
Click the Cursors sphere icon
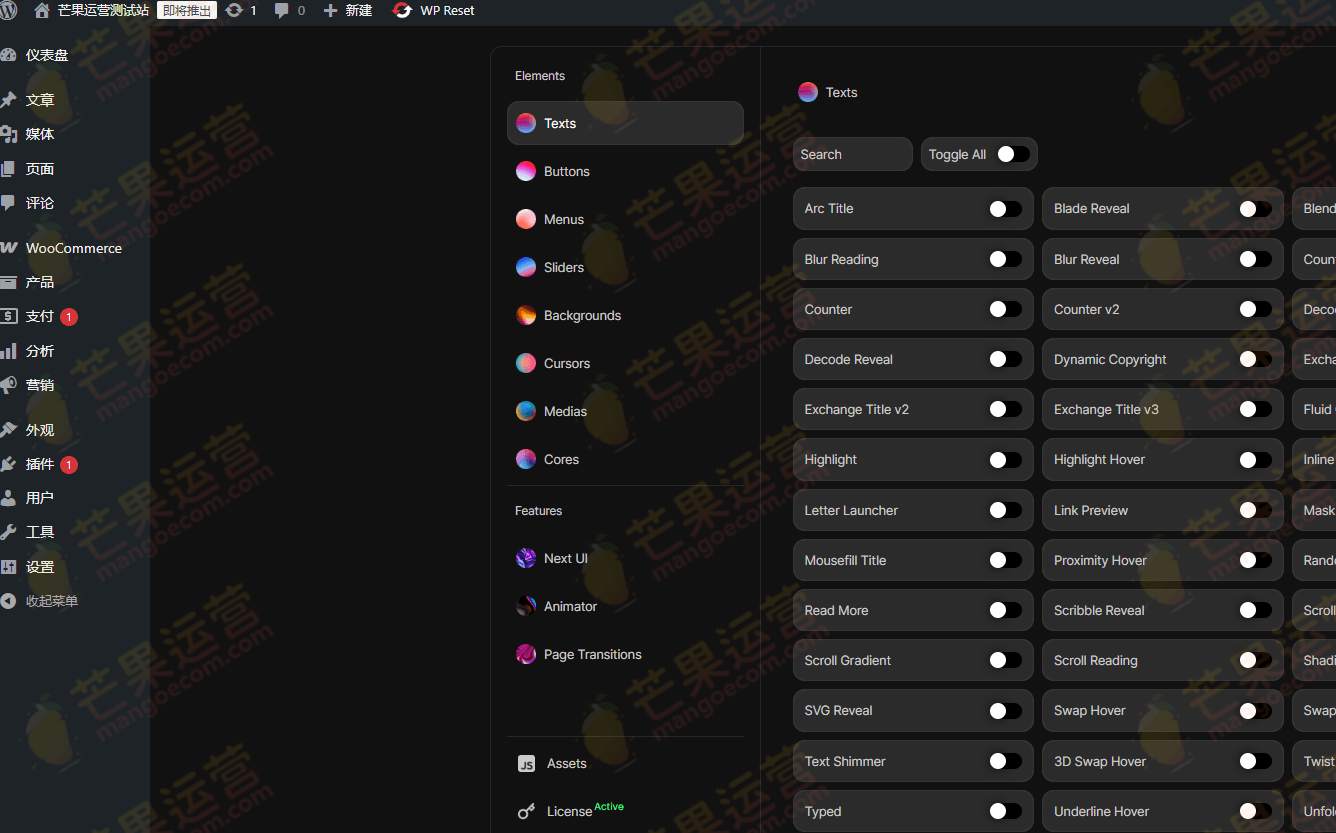pos(526,363)
